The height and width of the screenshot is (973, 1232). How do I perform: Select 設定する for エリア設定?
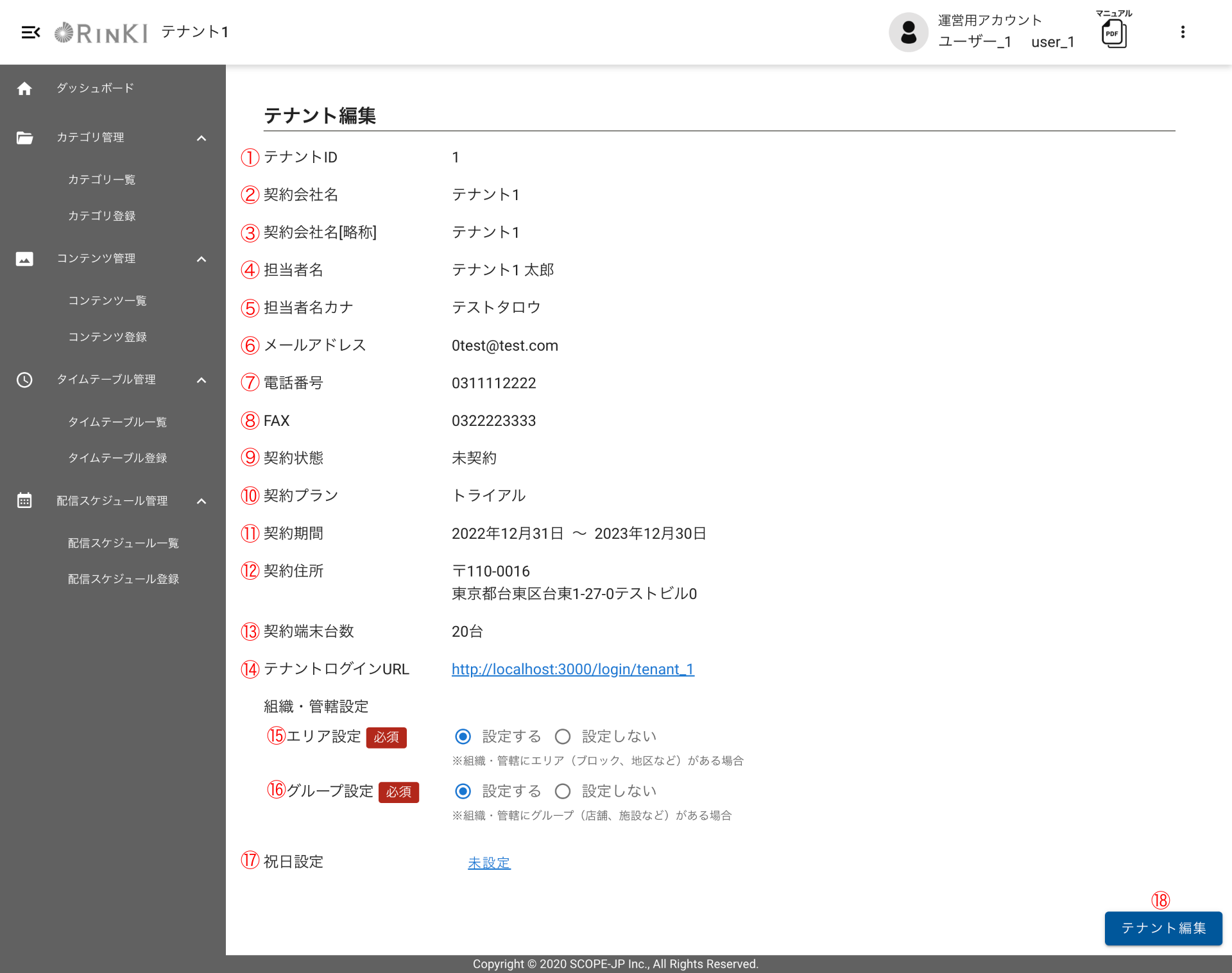(x=463, y=737)
